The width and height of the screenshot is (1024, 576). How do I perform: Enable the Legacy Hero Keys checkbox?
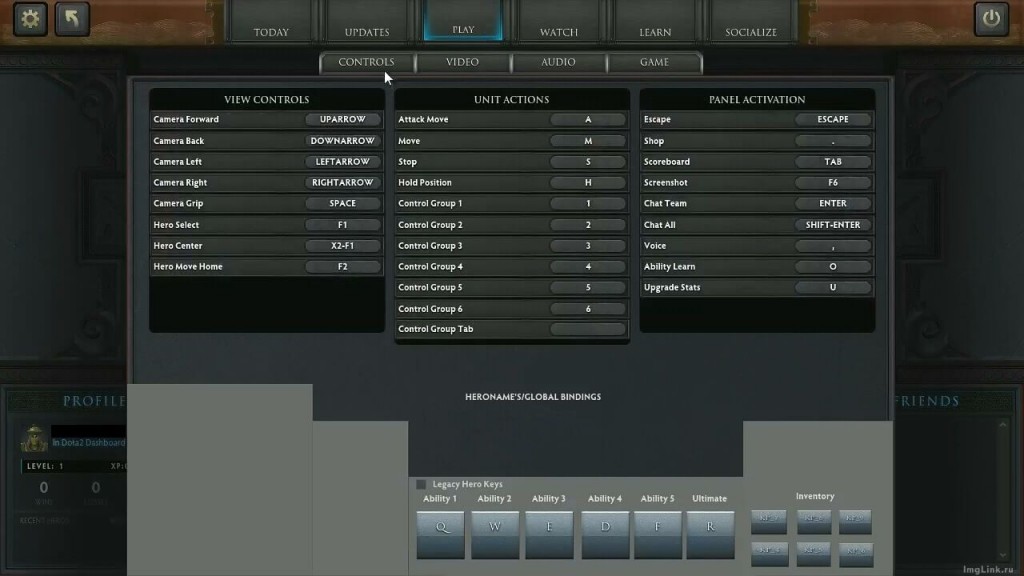(x=421, y=485)
